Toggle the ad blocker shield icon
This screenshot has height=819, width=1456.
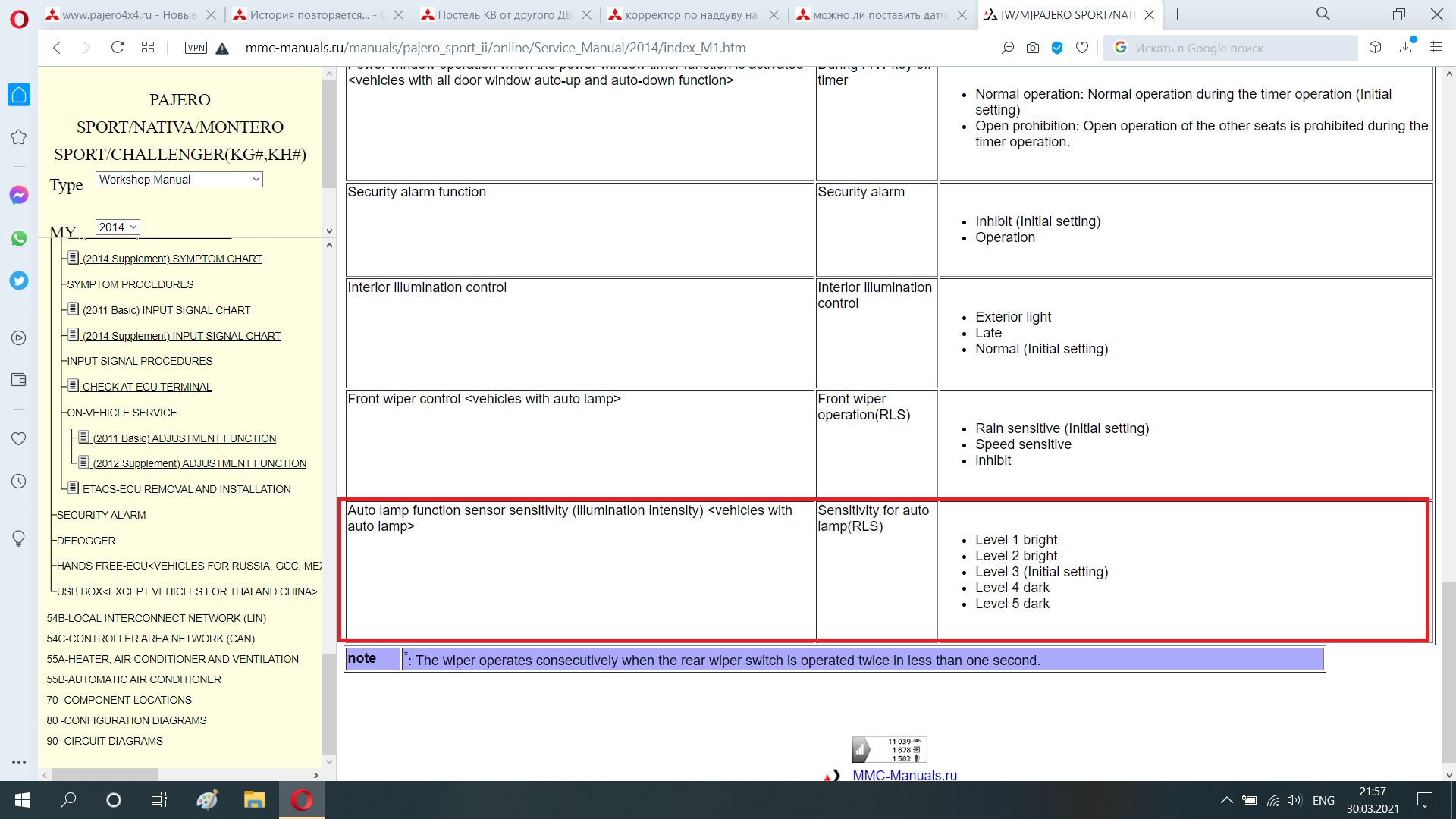point(1057,48)
